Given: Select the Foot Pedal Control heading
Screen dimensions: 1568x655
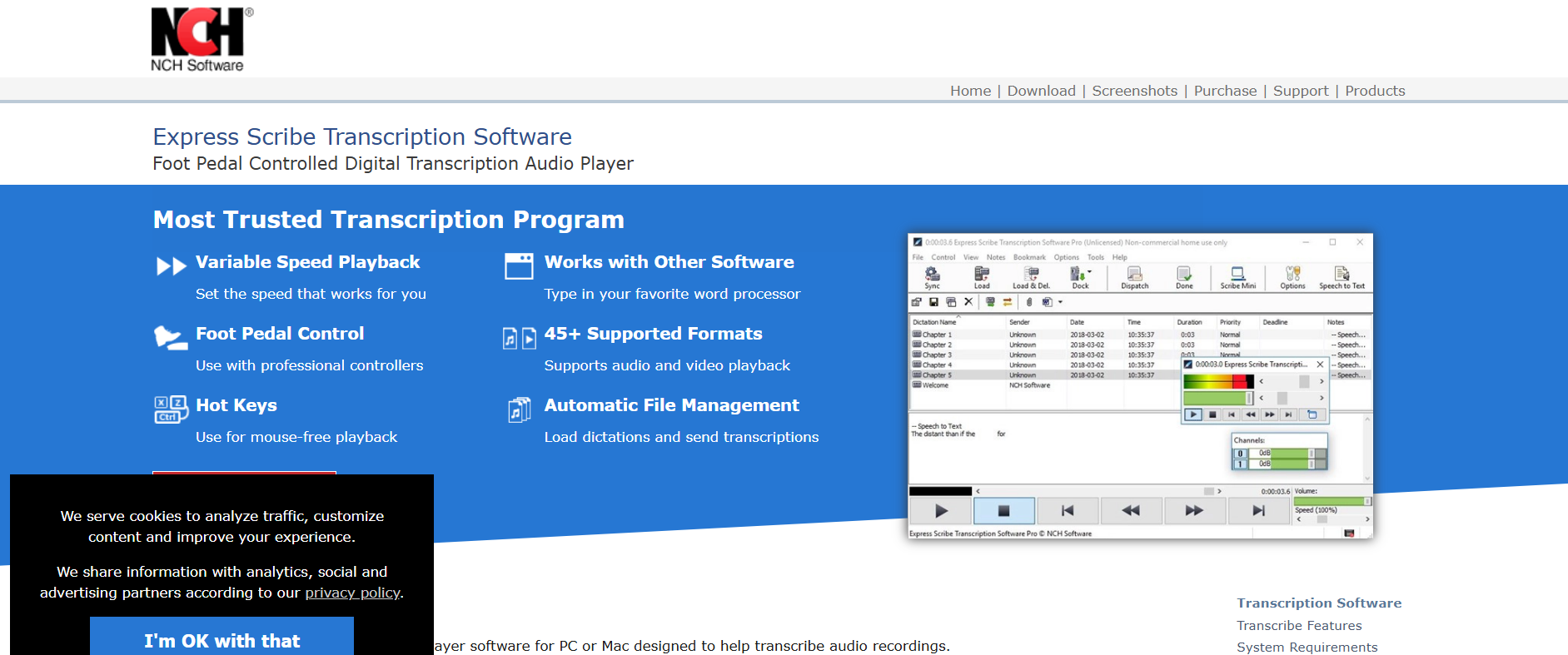Looking at the screenshot, I should (280, 334).
